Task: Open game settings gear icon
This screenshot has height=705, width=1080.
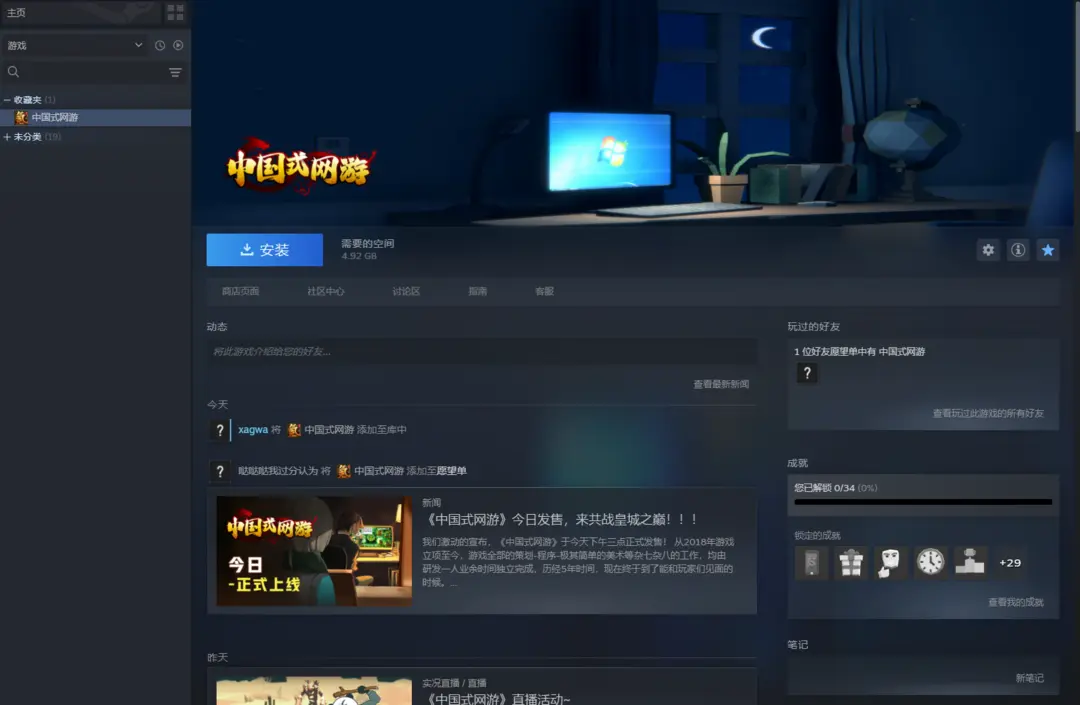Action: click(x=988, y=250)
